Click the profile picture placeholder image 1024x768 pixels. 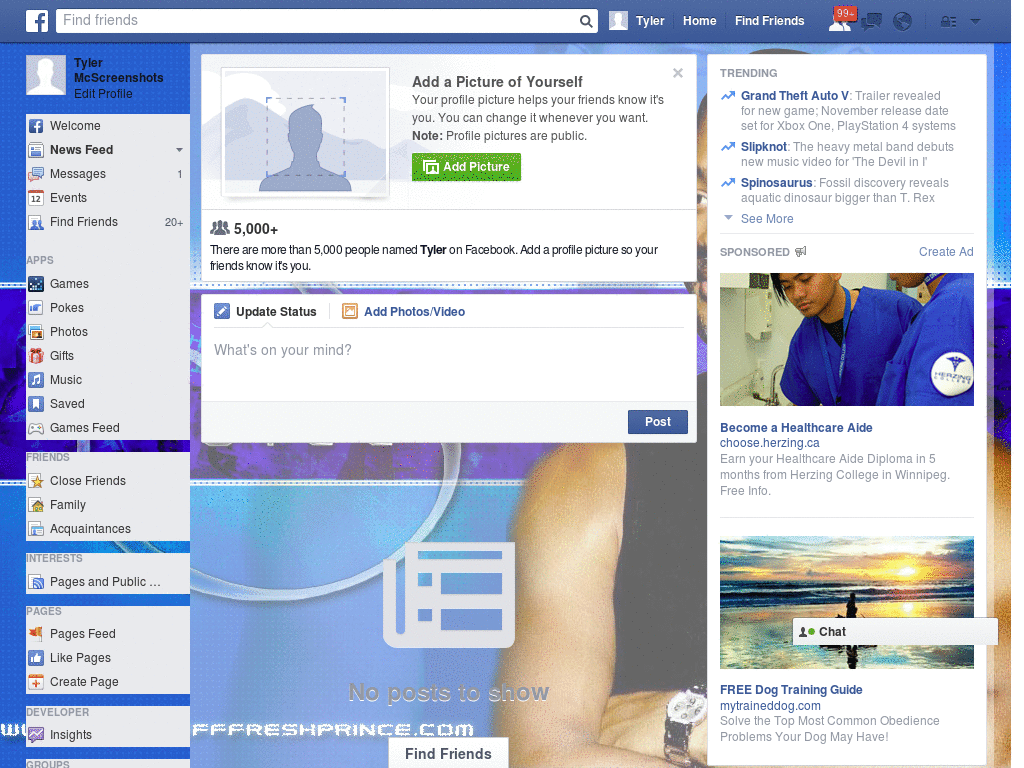point(306,133)
